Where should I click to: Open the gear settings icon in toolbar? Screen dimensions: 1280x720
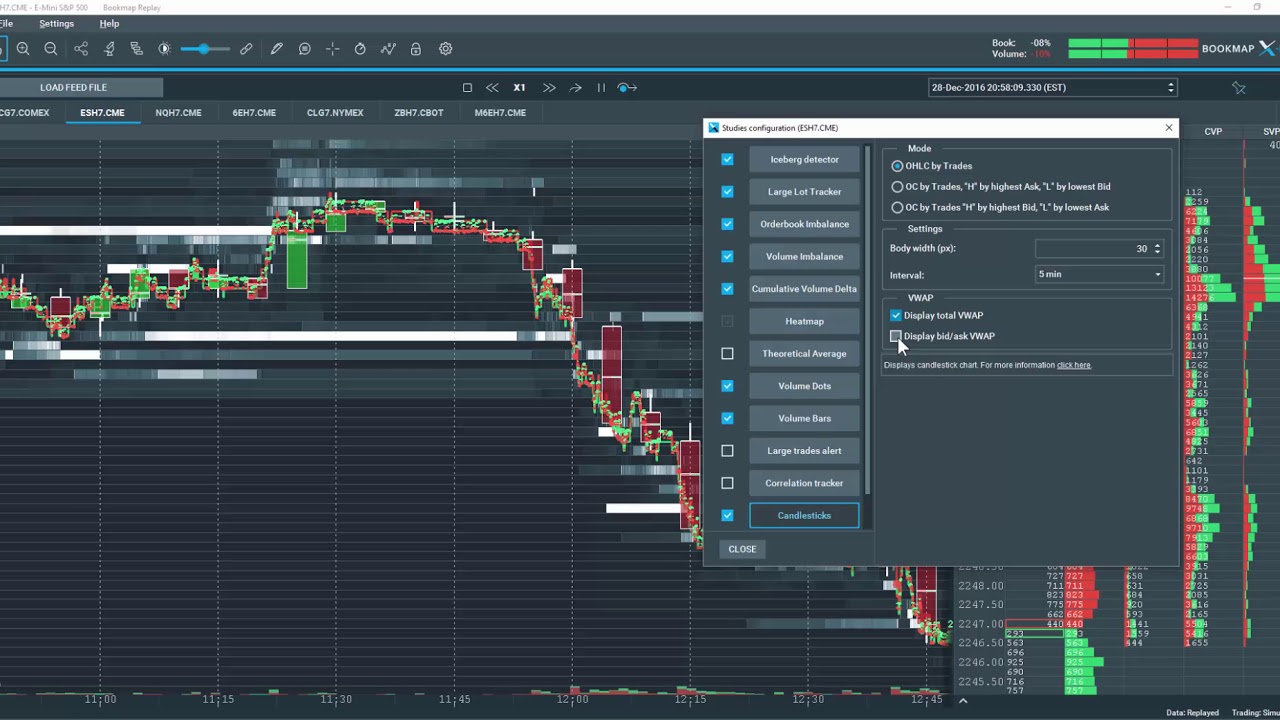(x=446, y=49)
